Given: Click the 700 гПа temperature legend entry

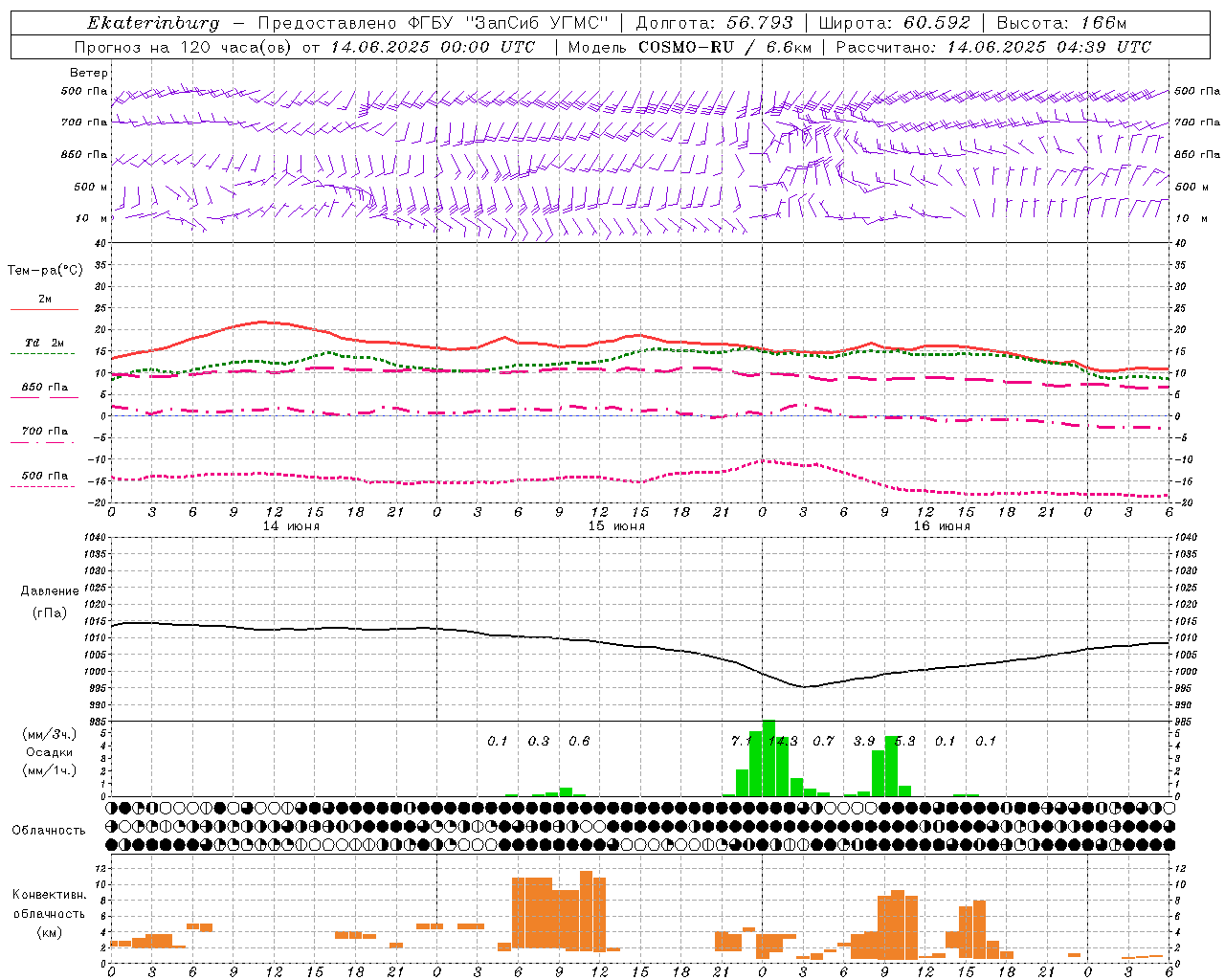Looking at the screenshot, I should click(45, 432).
